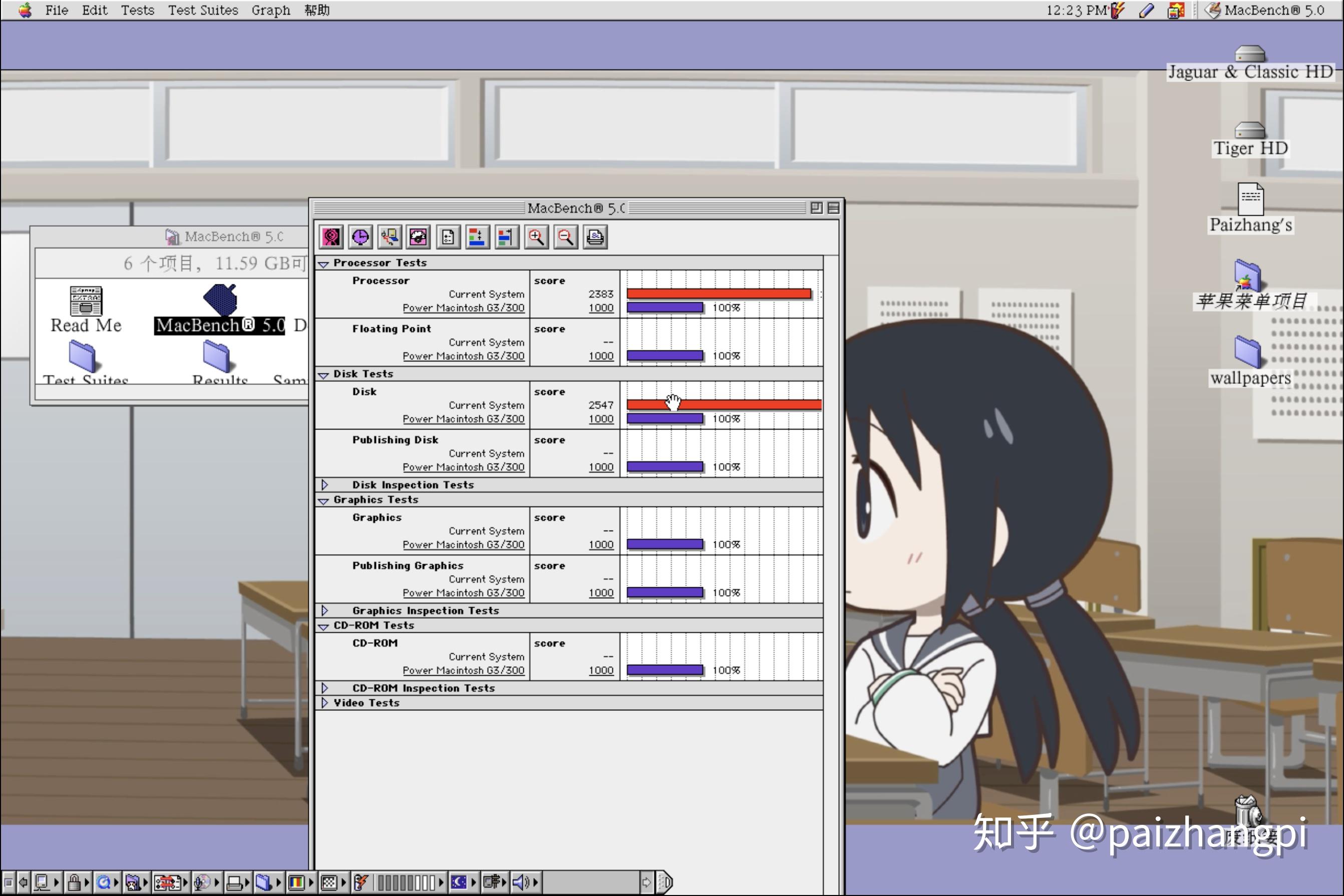Collapse the control strip end tab
Viewport: 1344px width, 896px height.
coord(665,882)
